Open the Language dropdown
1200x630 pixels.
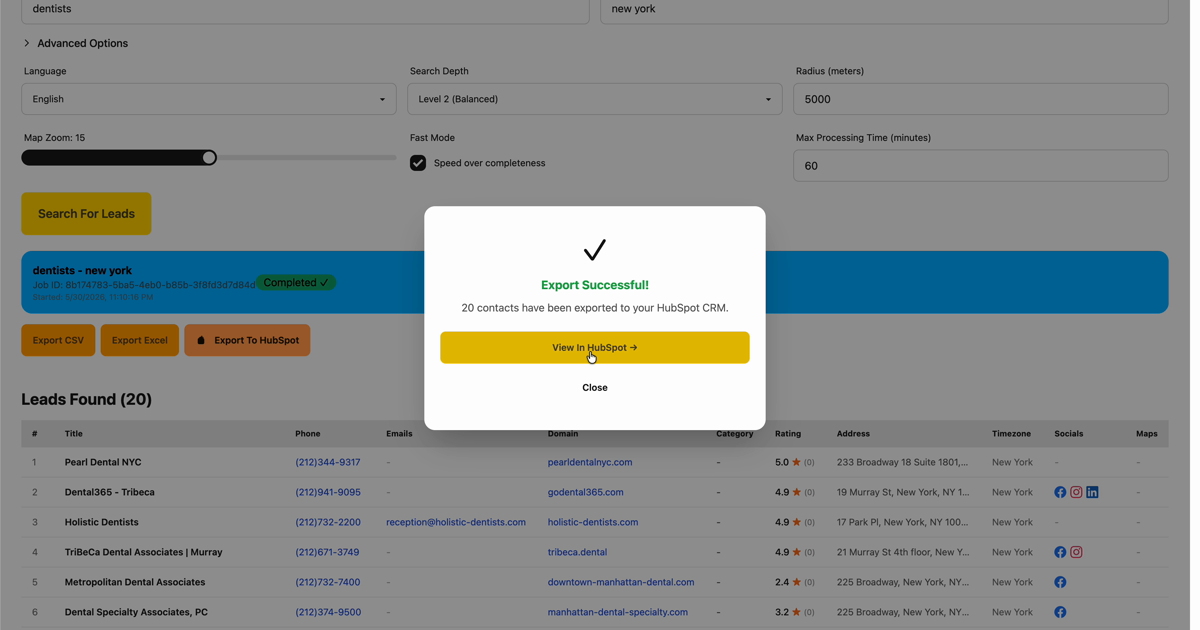209,99
